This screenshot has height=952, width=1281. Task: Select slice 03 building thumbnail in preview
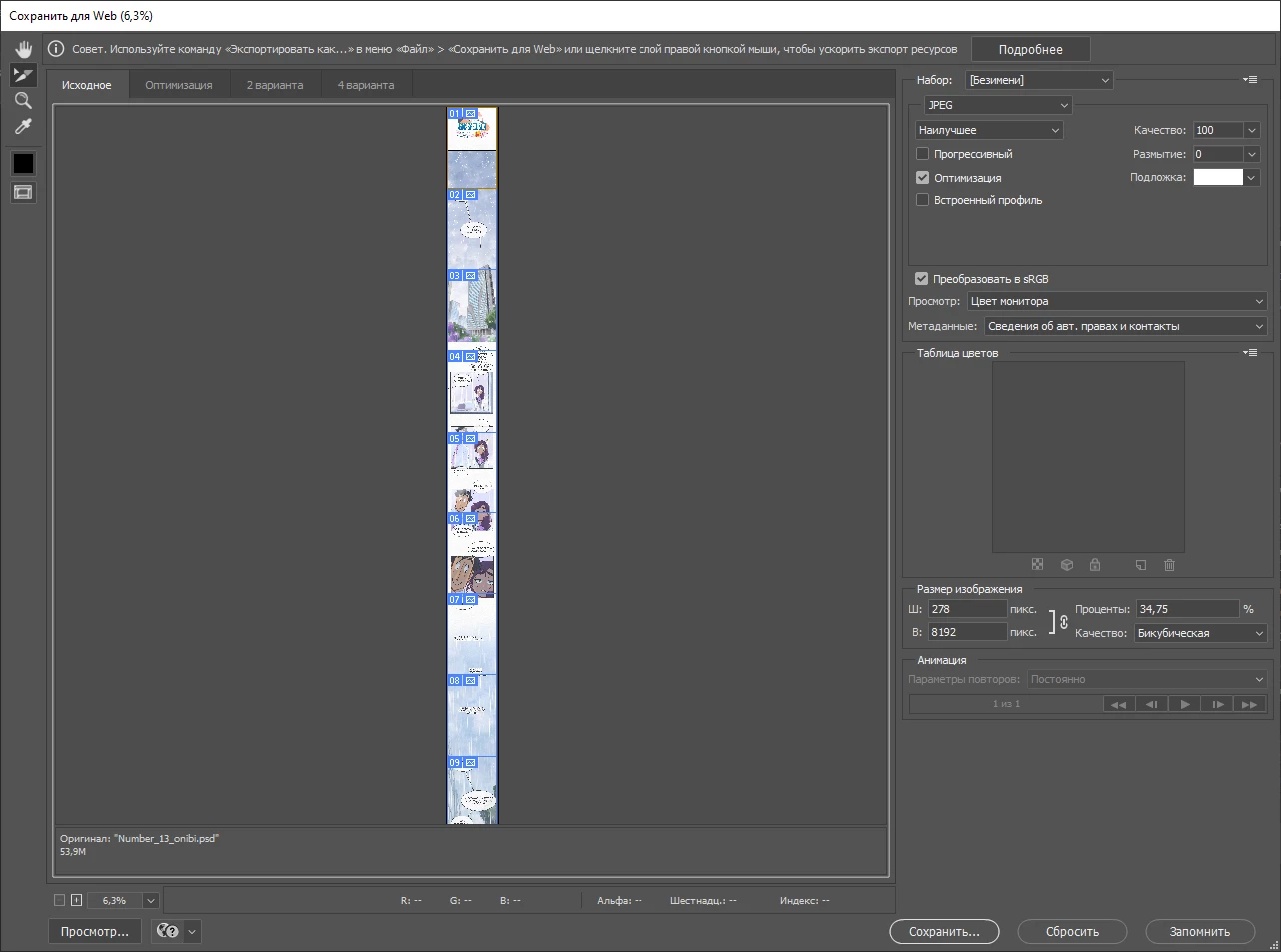[472, 310]
